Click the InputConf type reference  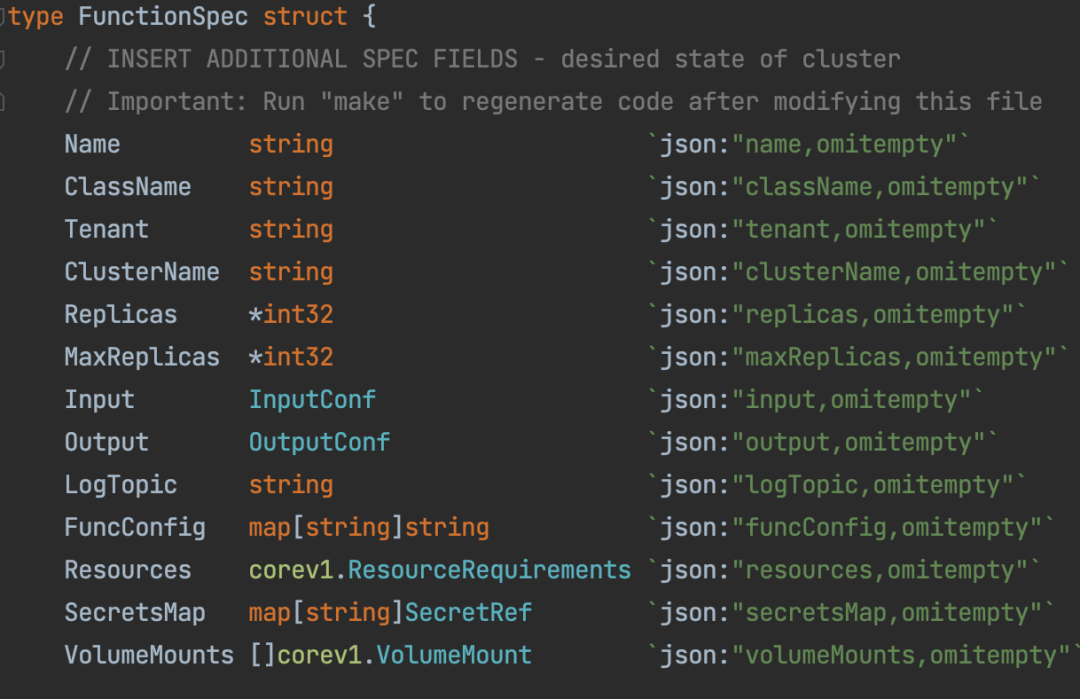pos(312,400)
